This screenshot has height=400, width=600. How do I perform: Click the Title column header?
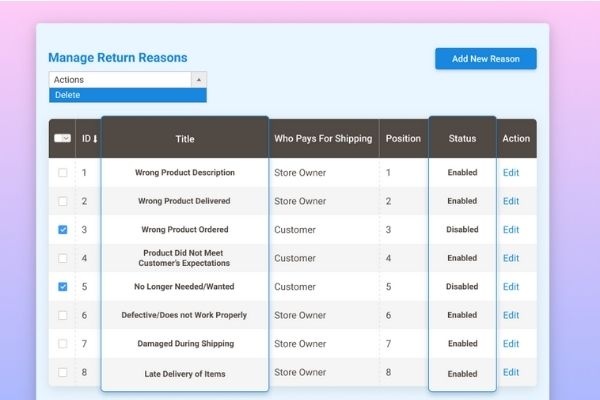(185, 139)
